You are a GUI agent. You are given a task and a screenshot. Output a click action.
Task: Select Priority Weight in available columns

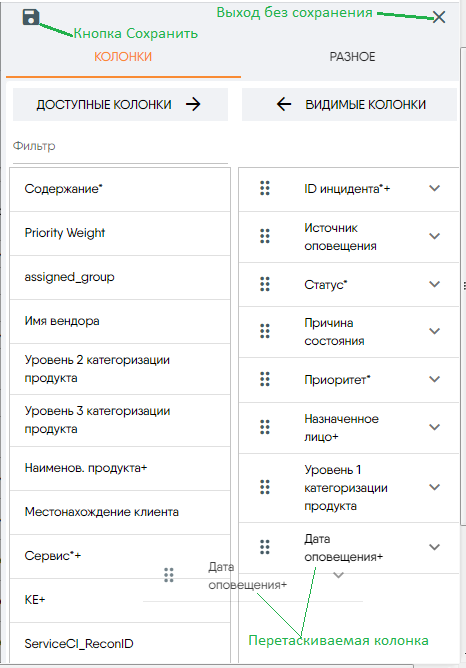pyautogui.click(x=120, y=233)
